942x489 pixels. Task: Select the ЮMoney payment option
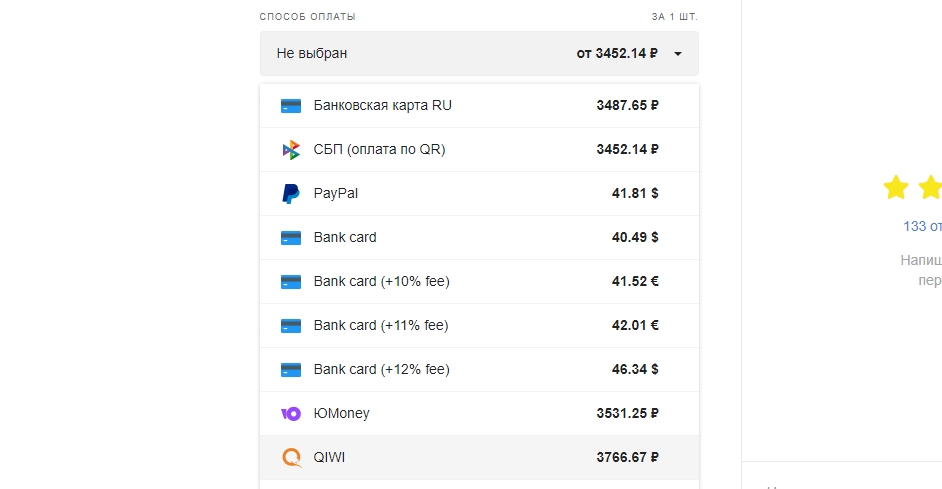coord(341,414)
